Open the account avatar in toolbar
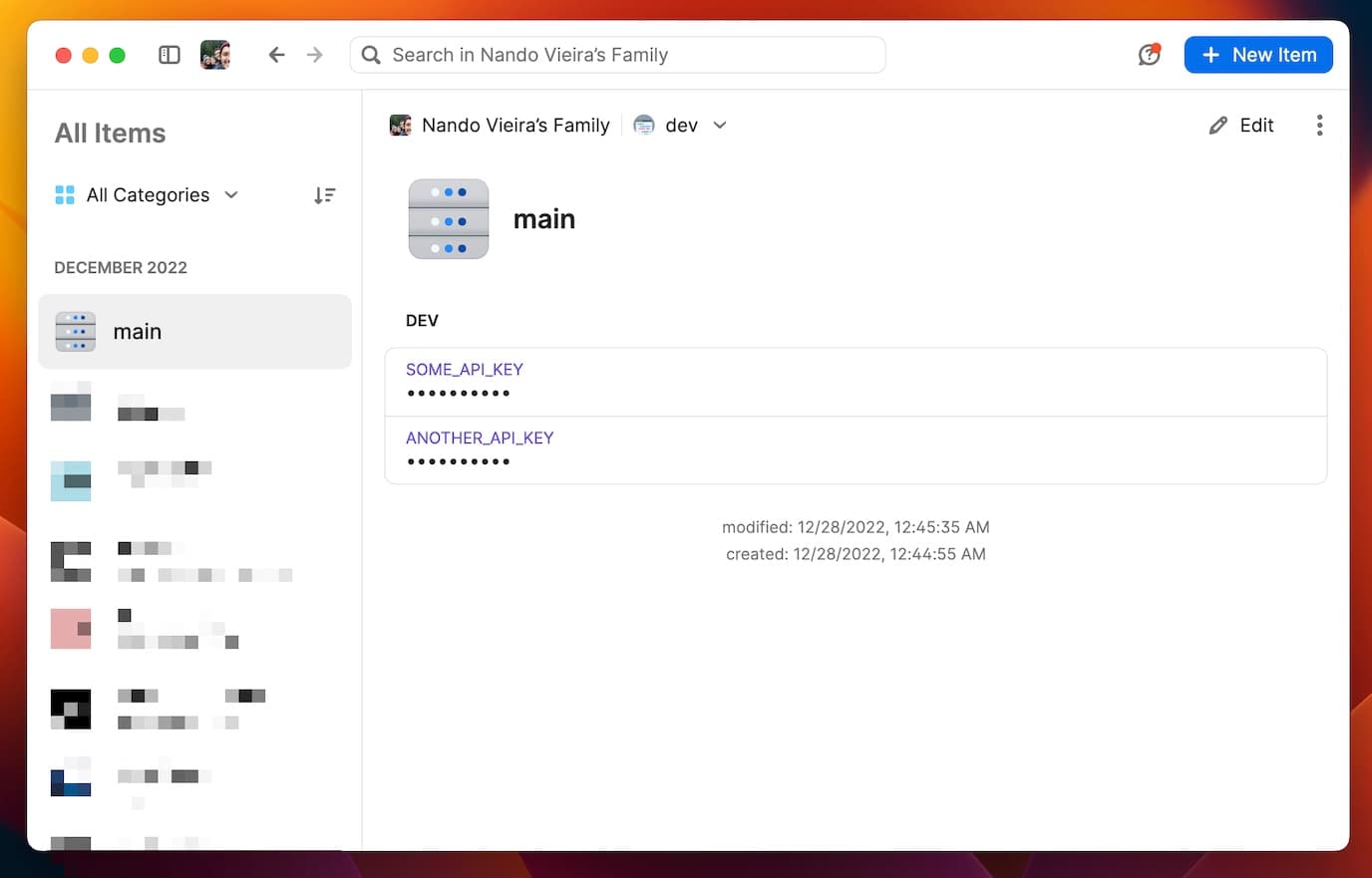 tap(215, 55)
